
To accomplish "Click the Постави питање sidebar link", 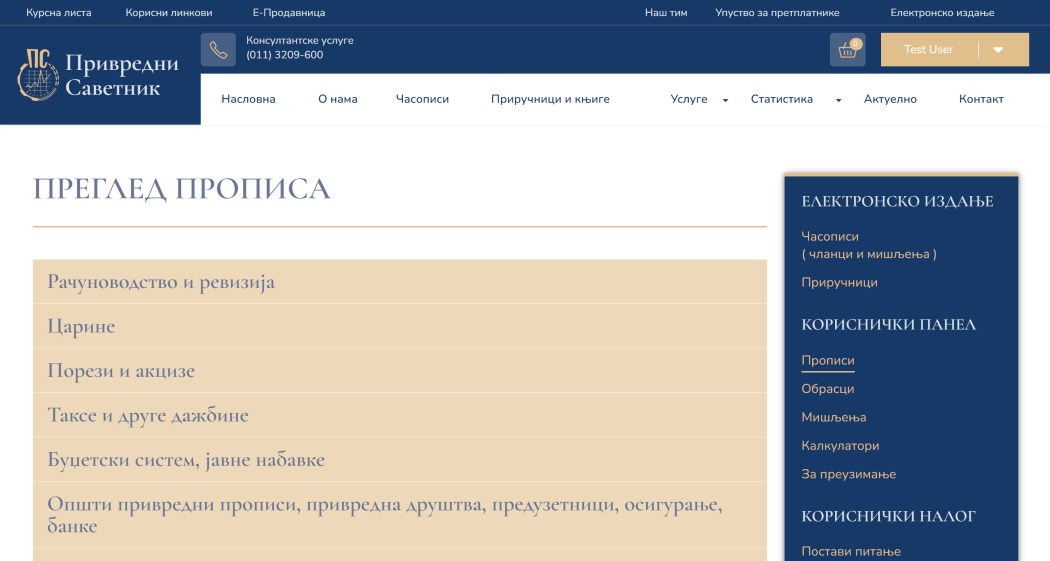I will click(850, 552).
